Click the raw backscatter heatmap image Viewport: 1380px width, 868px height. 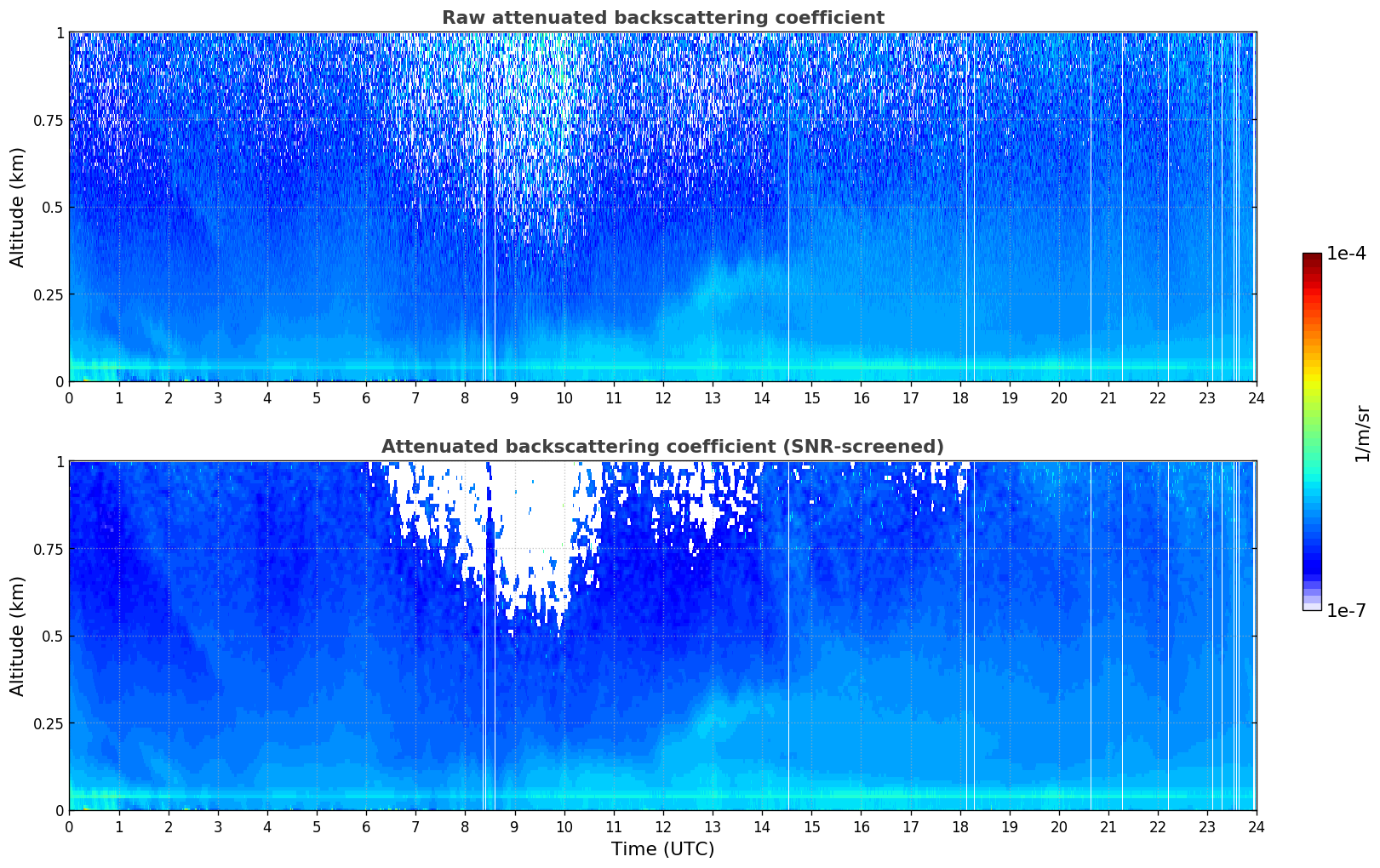662,207
